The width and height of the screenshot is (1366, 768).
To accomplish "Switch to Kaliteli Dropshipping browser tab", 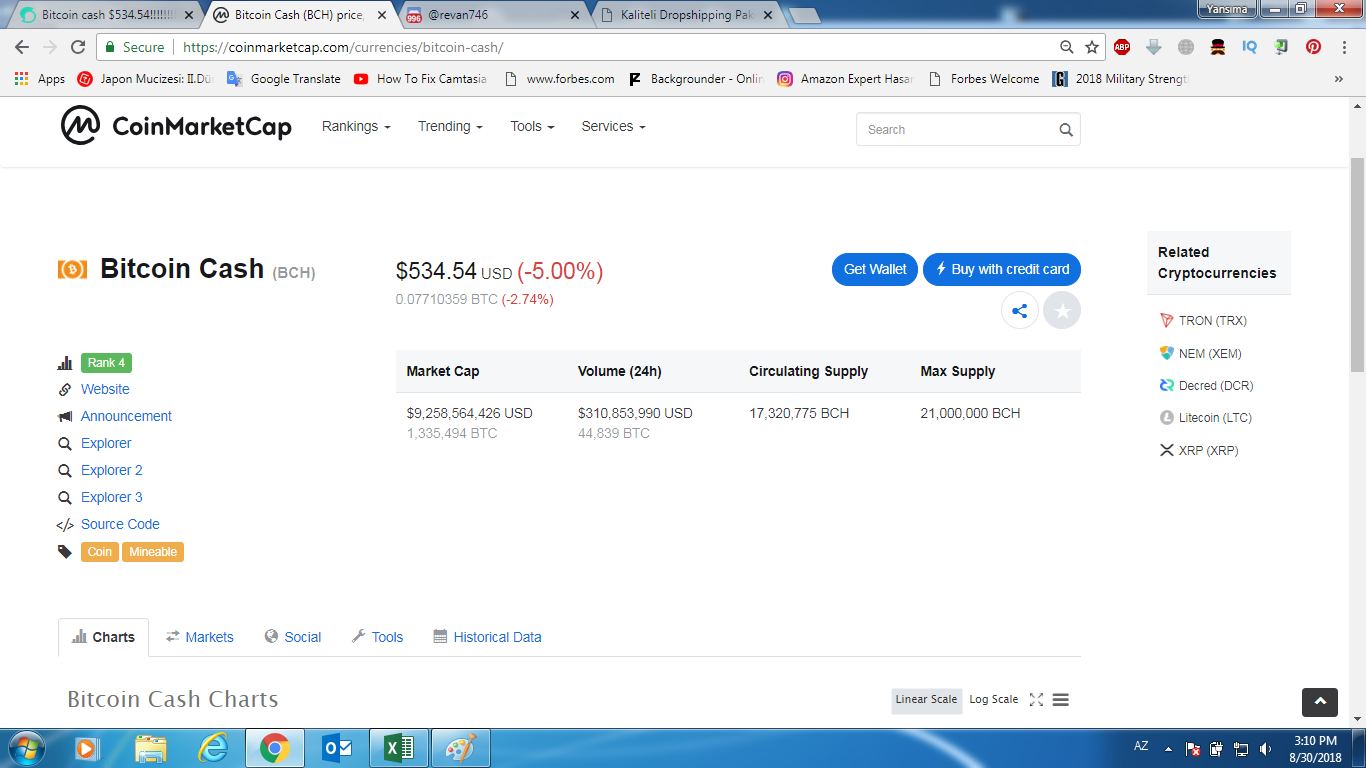I will tap(686, 15).
